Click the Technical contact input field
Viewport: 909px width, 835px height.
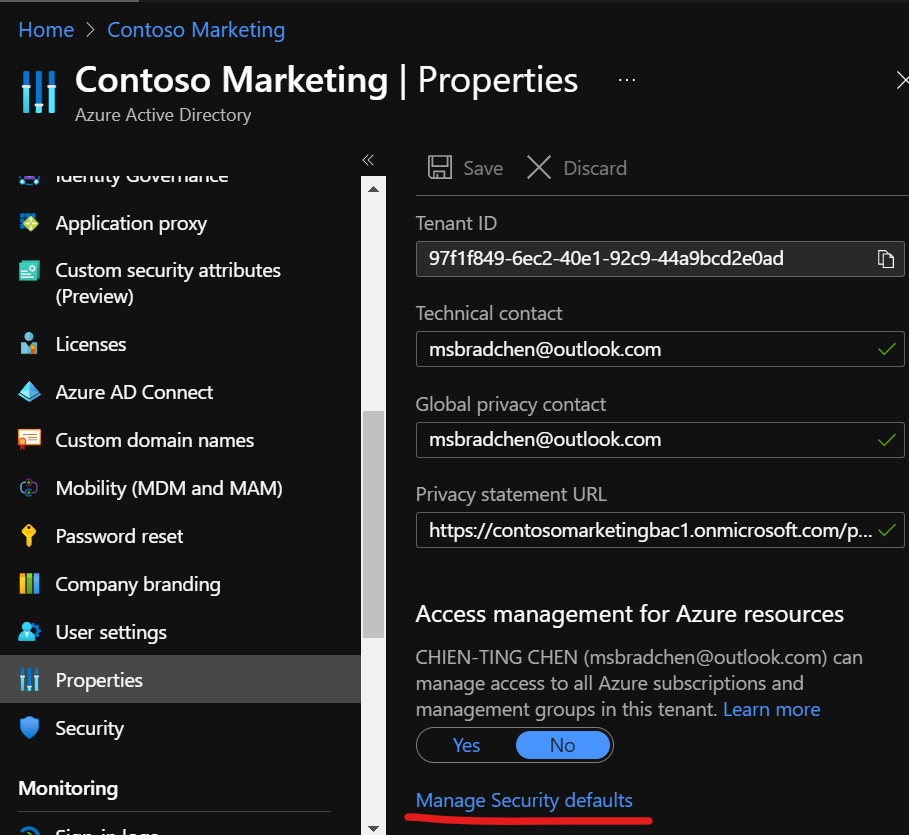coord(660,349)
